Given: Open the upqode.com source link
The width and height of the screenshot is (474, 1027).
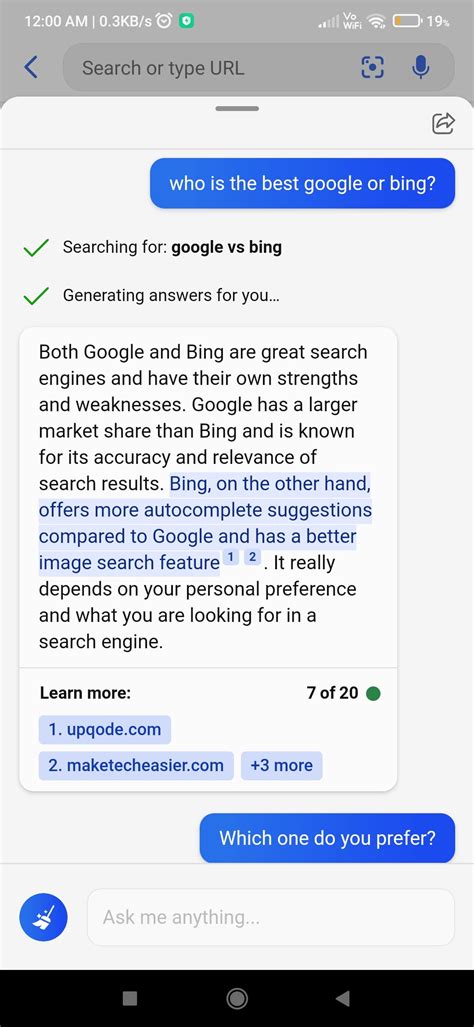Looking at the screenshot, I should (x=105, y=730).
